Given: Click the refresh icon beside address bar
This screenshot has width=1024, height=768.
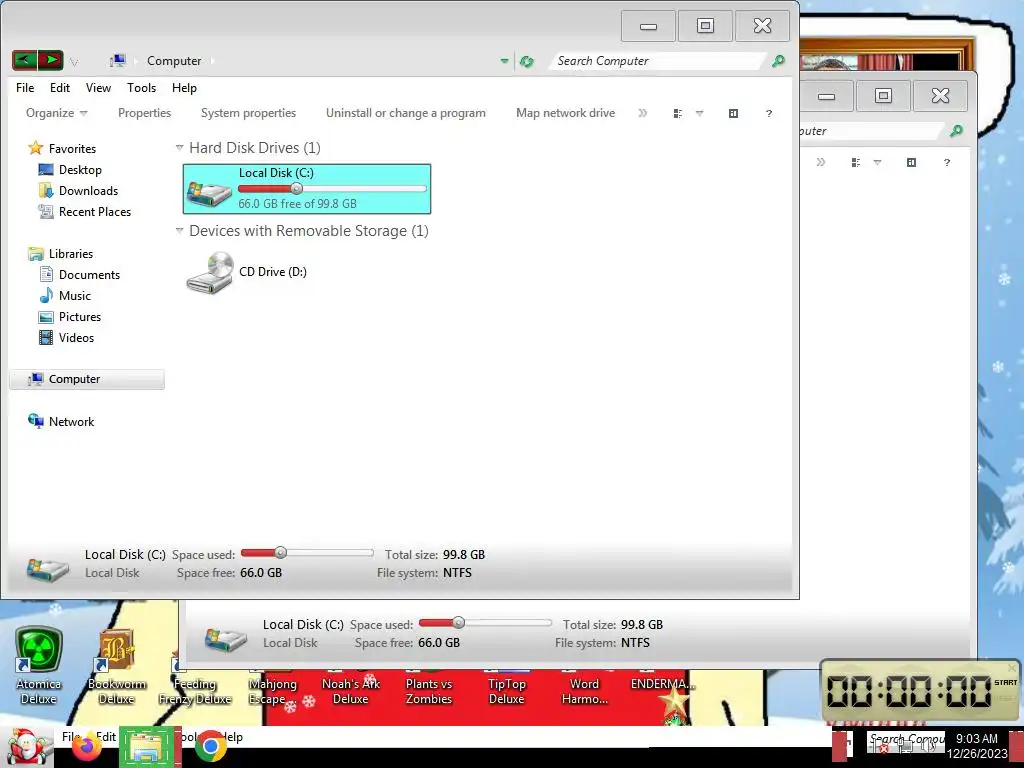Looking at the screenshot, I should [526, 61].
